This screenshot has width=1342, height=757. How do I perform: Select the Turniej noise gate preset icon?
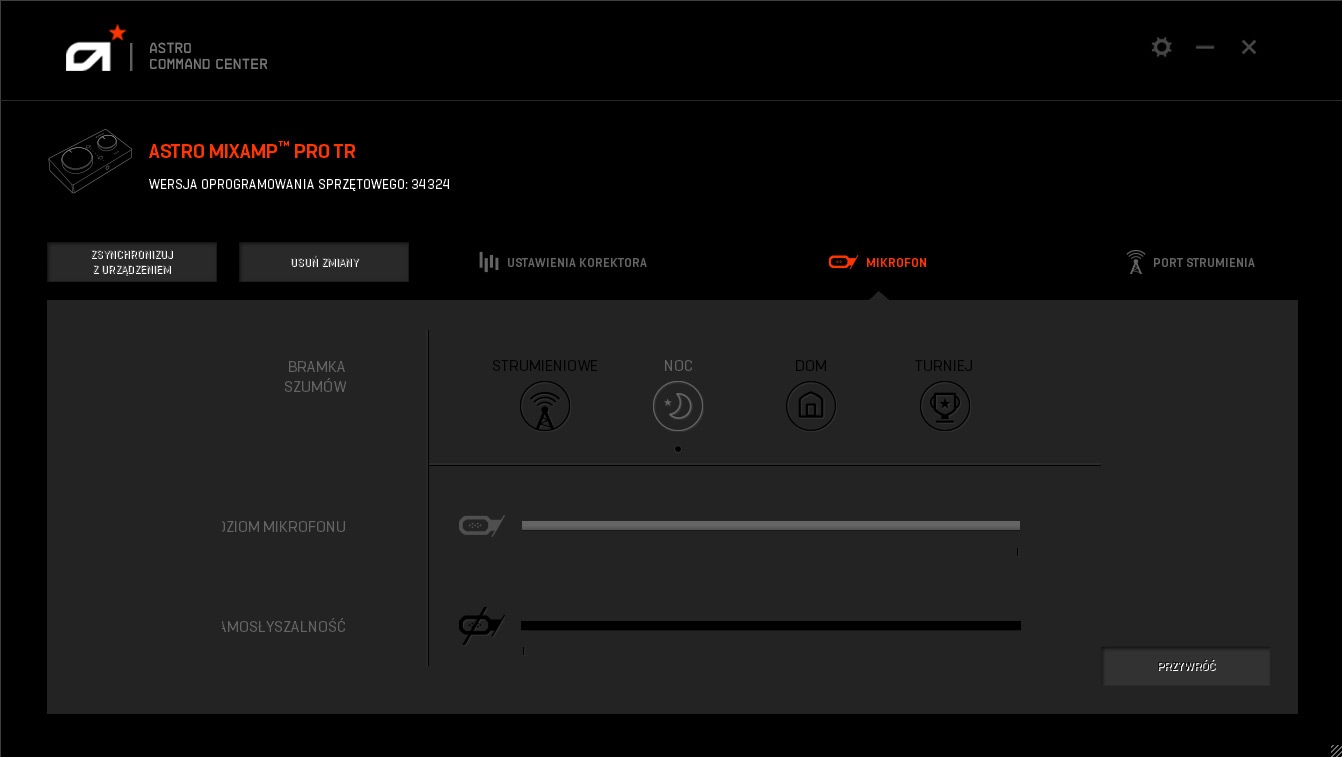(944, 406)
